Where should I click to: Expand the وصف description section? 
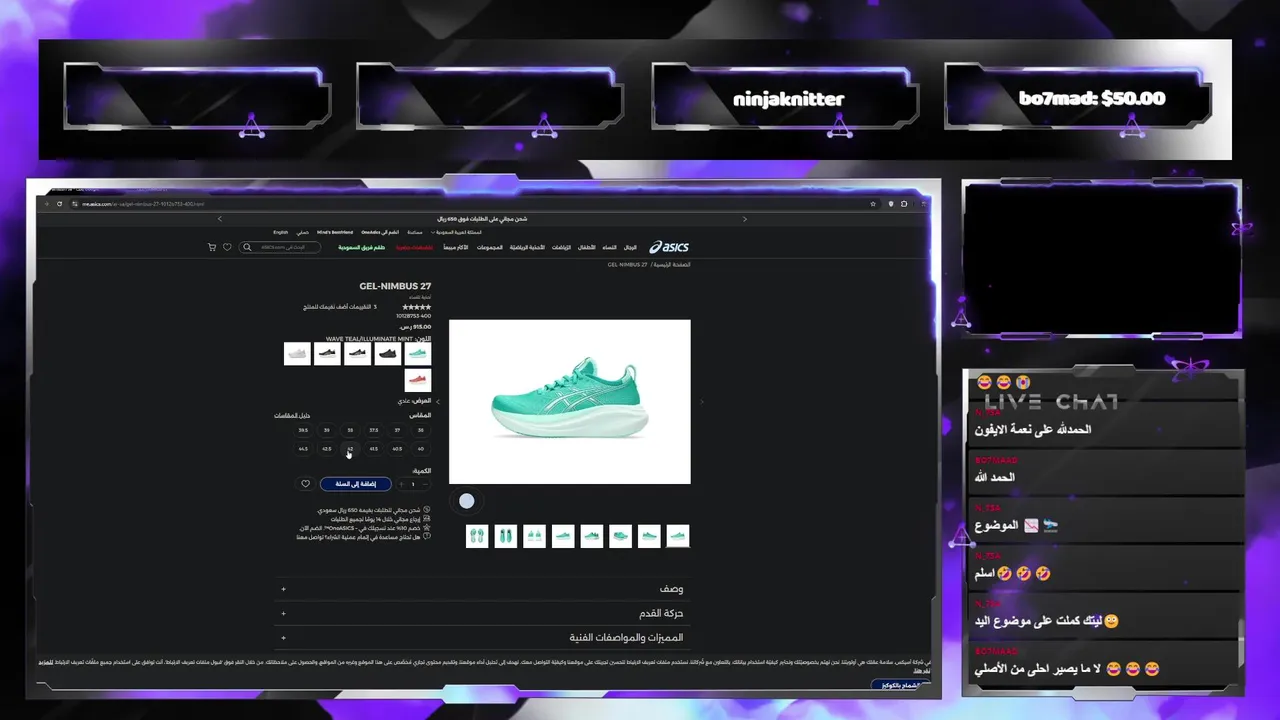(483, 589)
